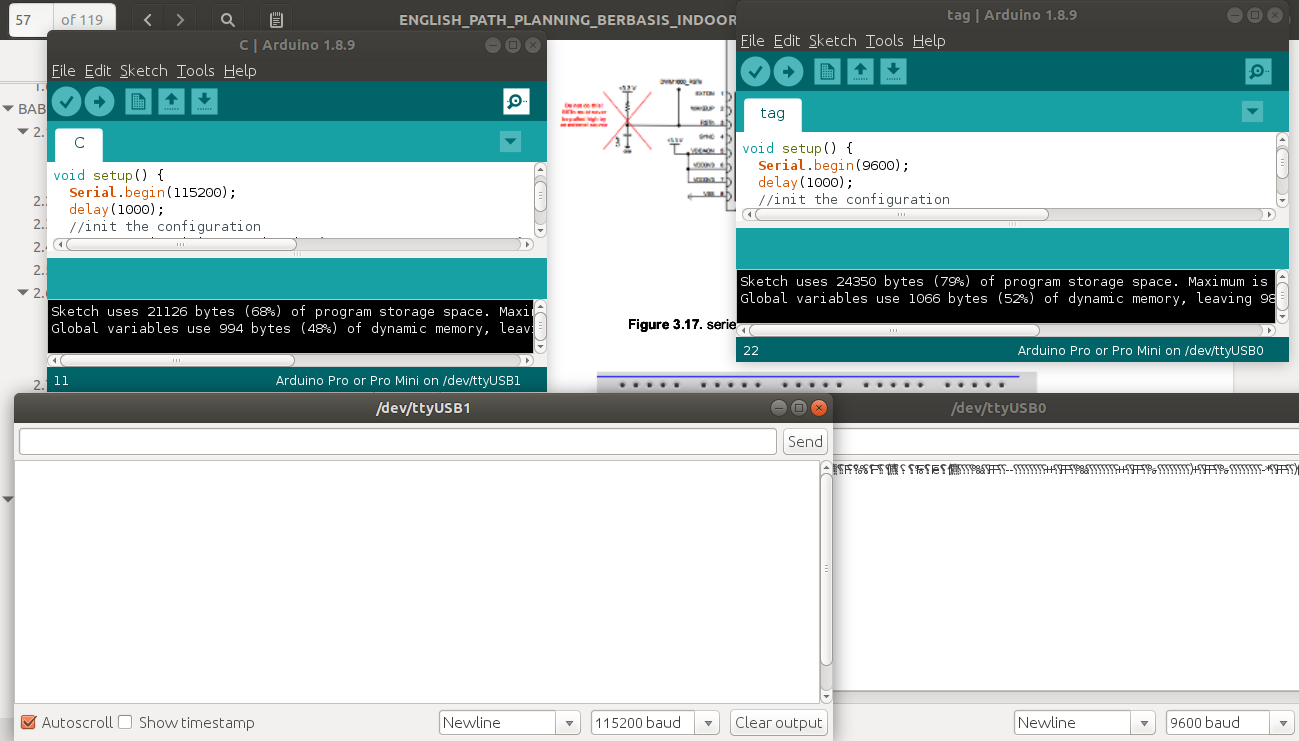
Task: Click the serial monitor message input field
Action: click(x=395, y=441)
